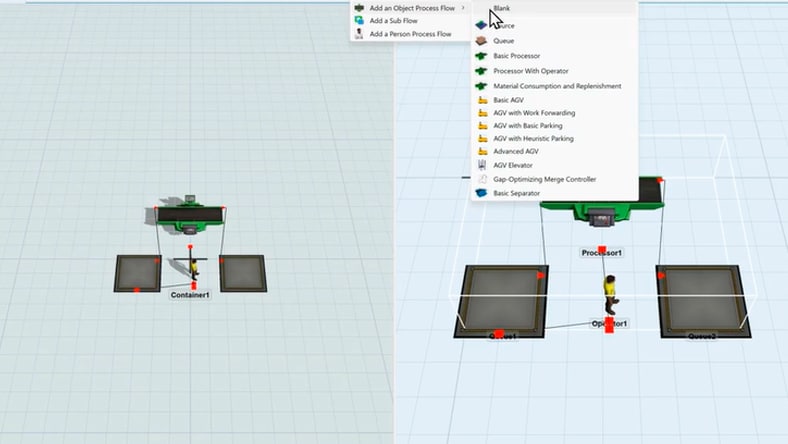Select Basic AGV template
The width and height of the screenshot is (788, 444).
tap(554, 100)
